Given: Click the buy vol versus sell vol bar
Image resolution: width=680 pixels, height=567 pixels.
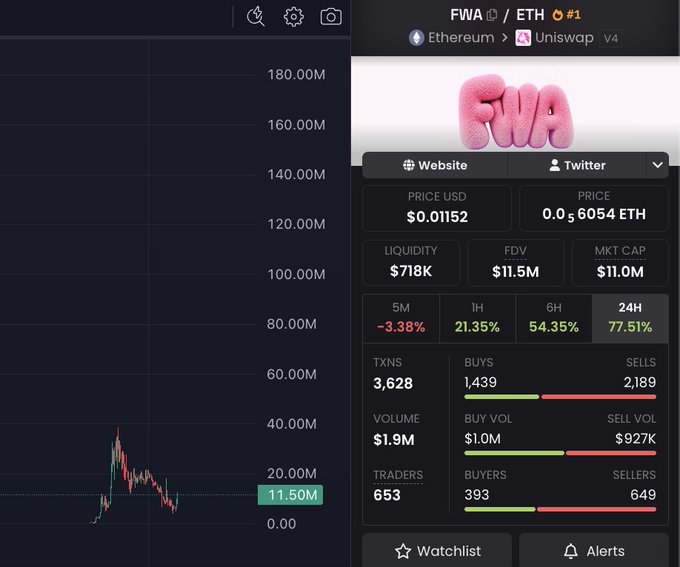Looking at the screenshot, I should pyautogui.click(x=560, y=453).
